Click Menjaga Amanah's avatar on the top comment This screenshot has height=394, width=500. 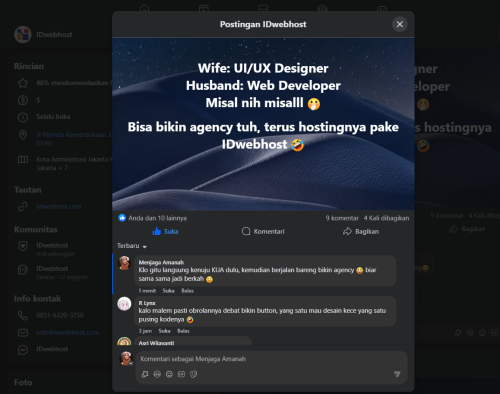coord(124,263)
